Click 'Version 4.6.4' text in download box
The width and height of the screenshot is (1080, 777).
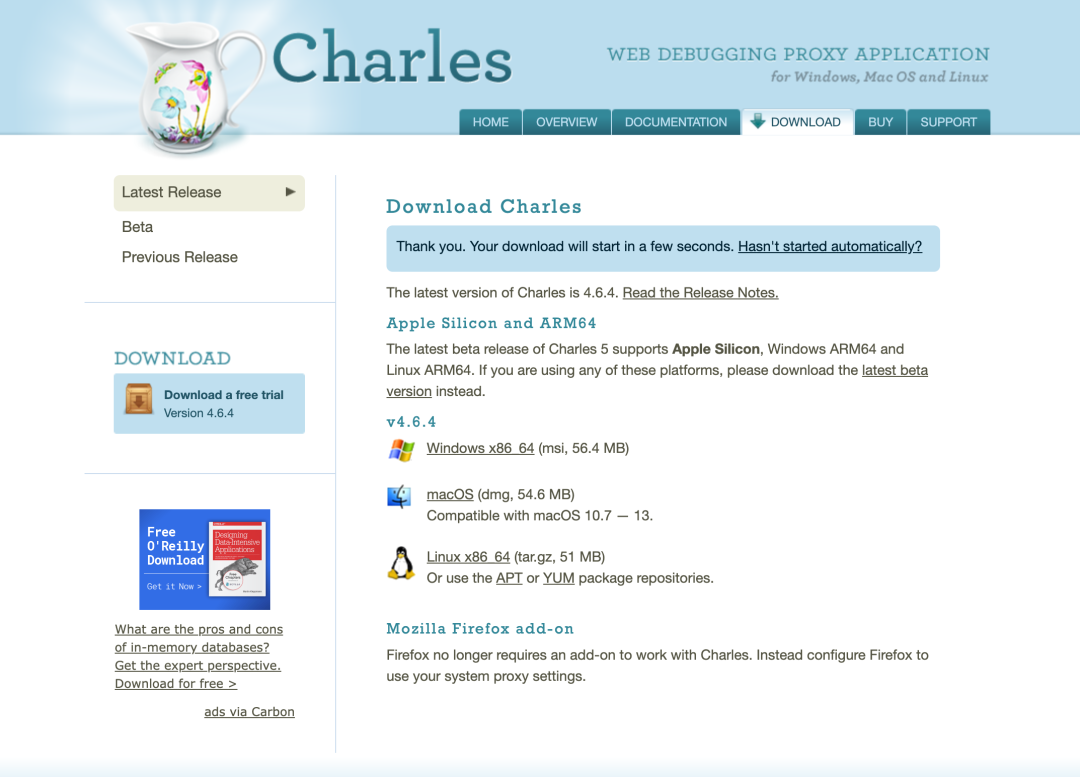pyautogui.click(x=198, y=413)
